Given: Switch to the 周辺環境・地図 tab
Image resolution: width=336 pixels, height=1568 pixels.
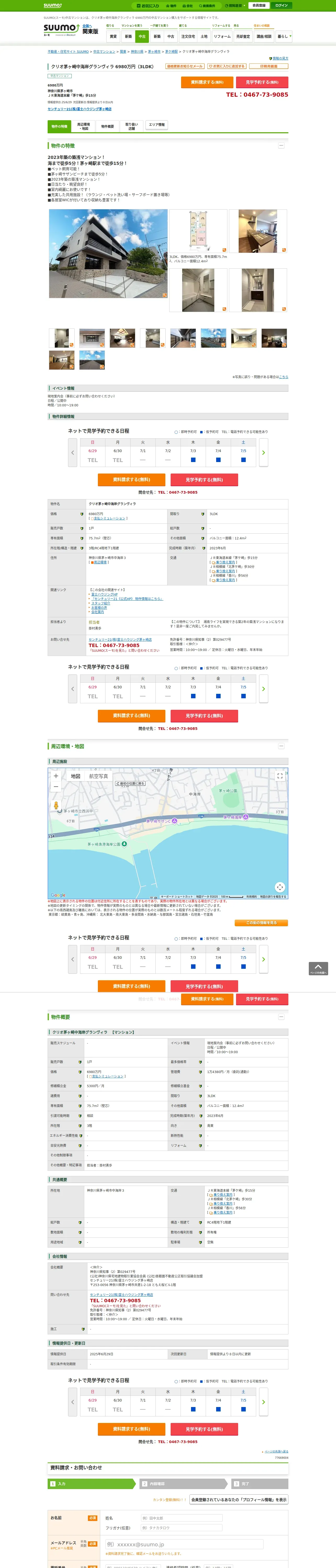Looking at the screenshot, I should [83, 126].
